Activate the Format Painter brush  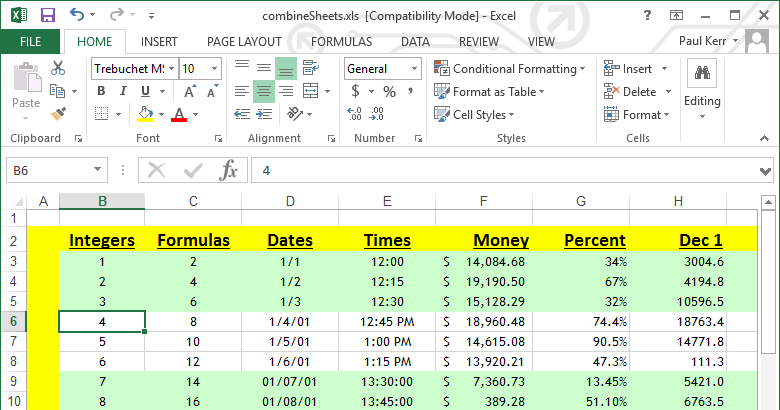pyautogui.click(x=58, y=114)
